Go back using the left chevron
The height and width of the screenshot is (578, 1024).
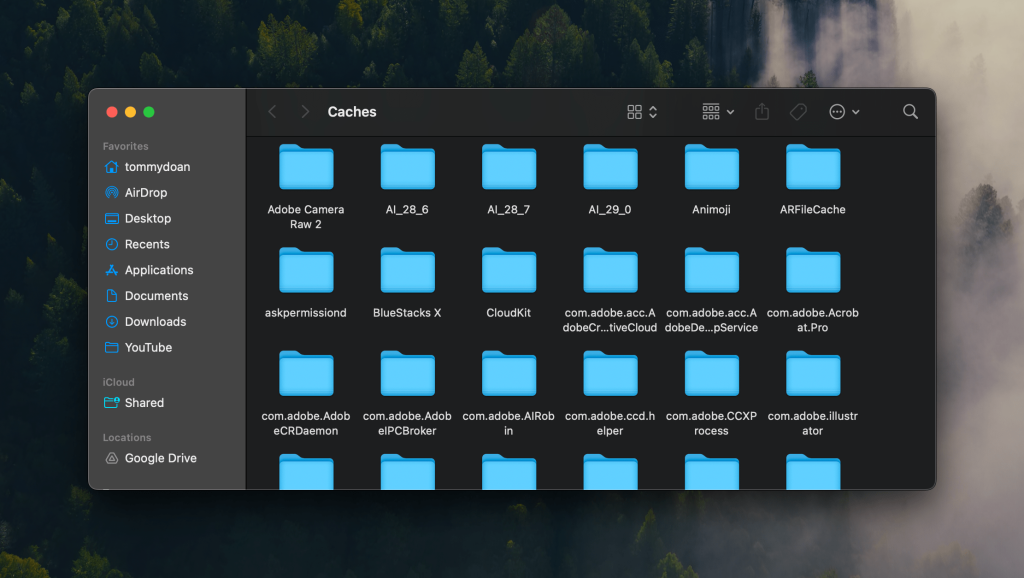coord(272,112)
